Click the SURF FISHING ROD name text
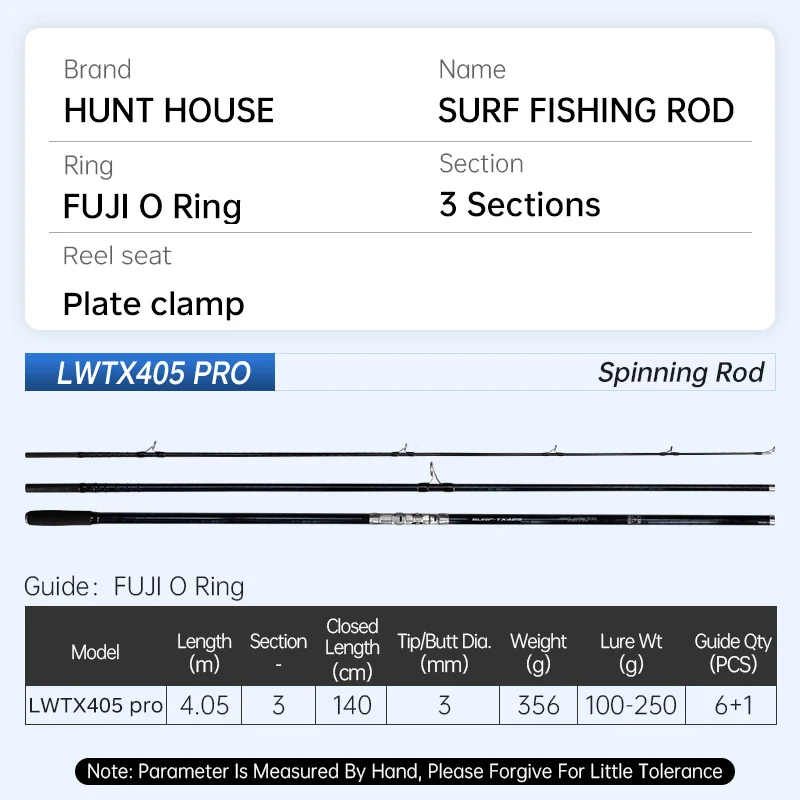Screen dimensions: 800x800 coord(586,110)
